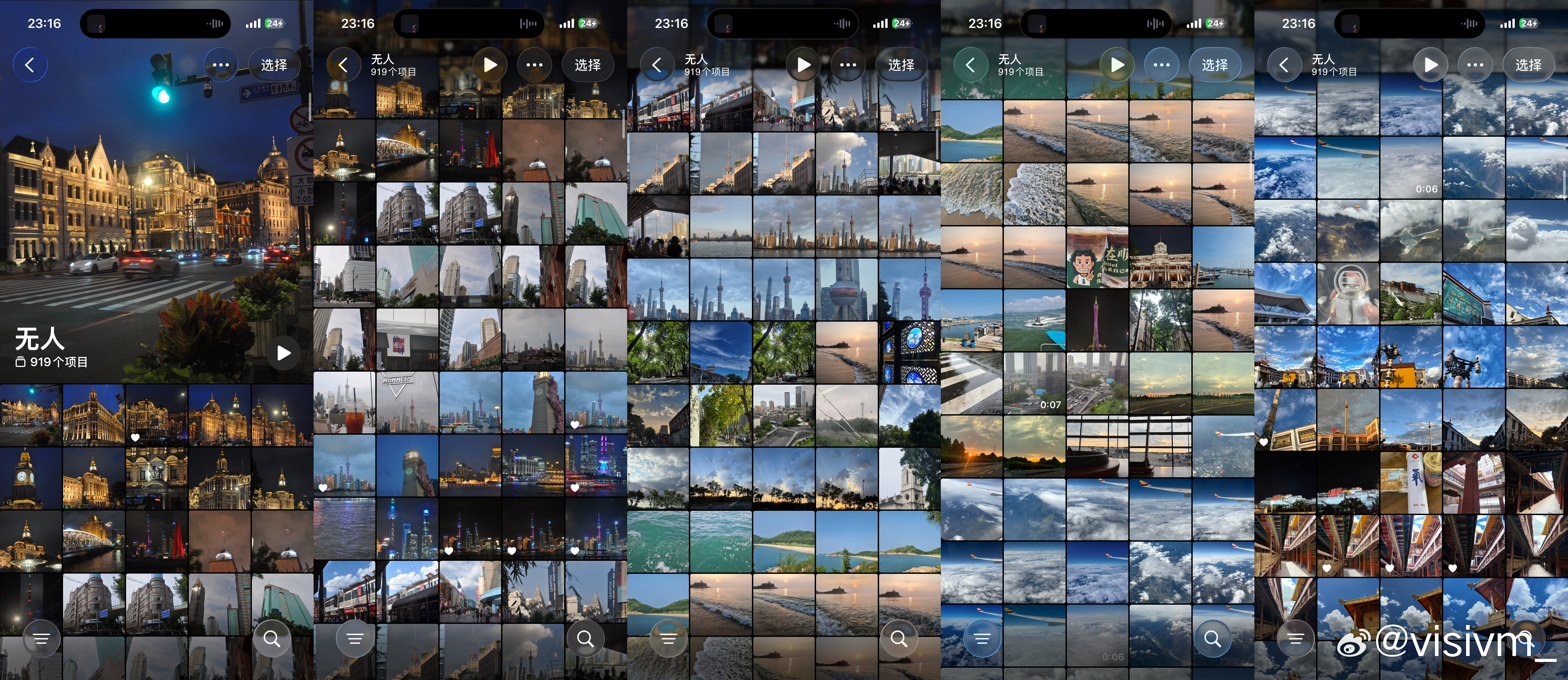1568x680 pixels.
Task: Tap the 919个项目 subtitle in the fifth screenshot header
Action: click(1334, 72)
